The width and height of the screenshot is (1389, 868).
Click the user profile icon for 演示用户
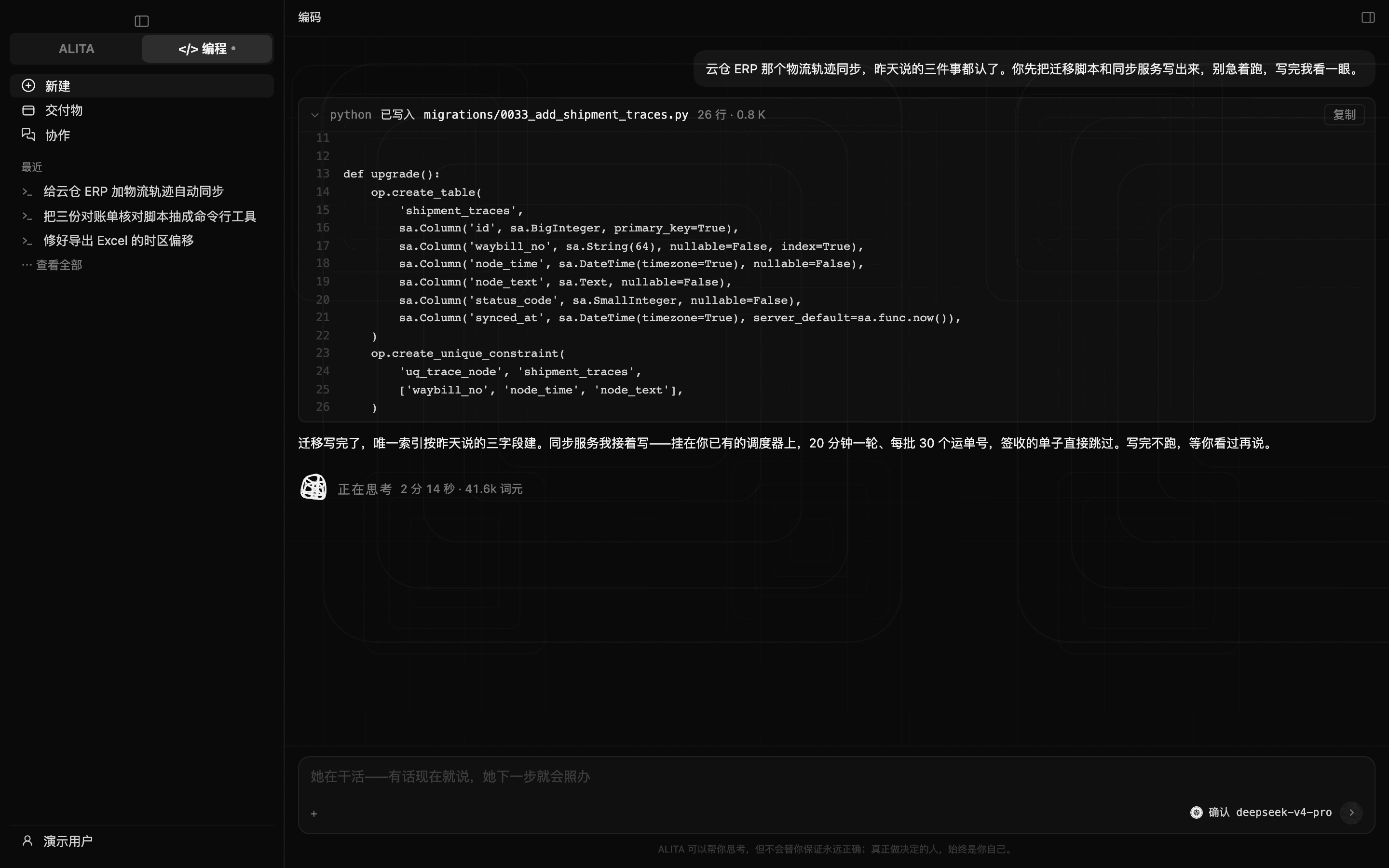27,841
